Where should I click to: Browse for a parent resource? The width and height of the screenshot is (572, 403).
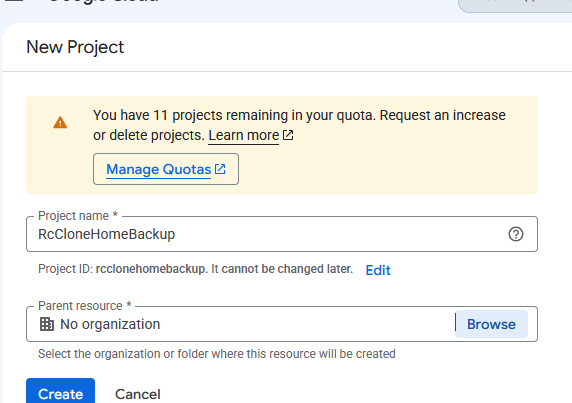[491, 324]
